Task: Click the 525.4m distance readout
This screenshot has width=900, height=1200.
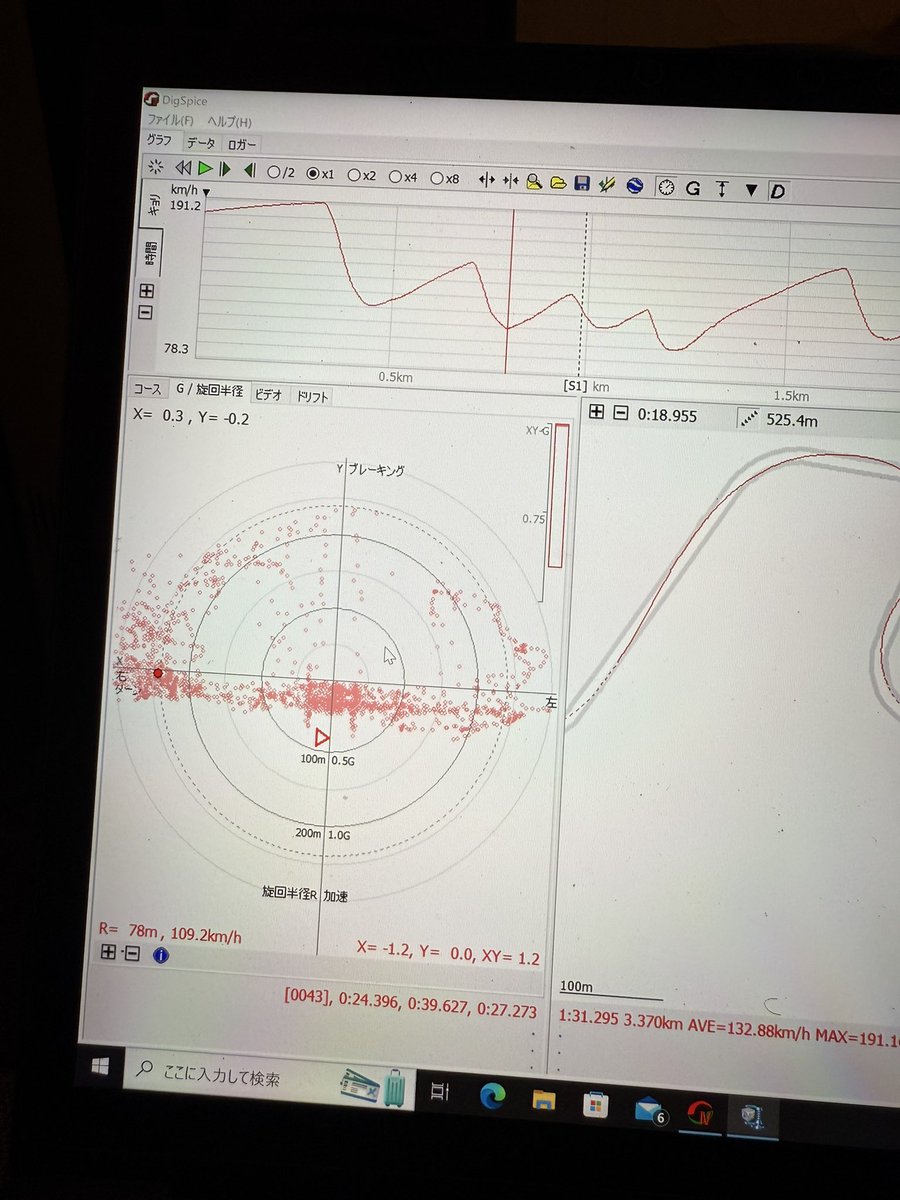Action: click(792, 421)
